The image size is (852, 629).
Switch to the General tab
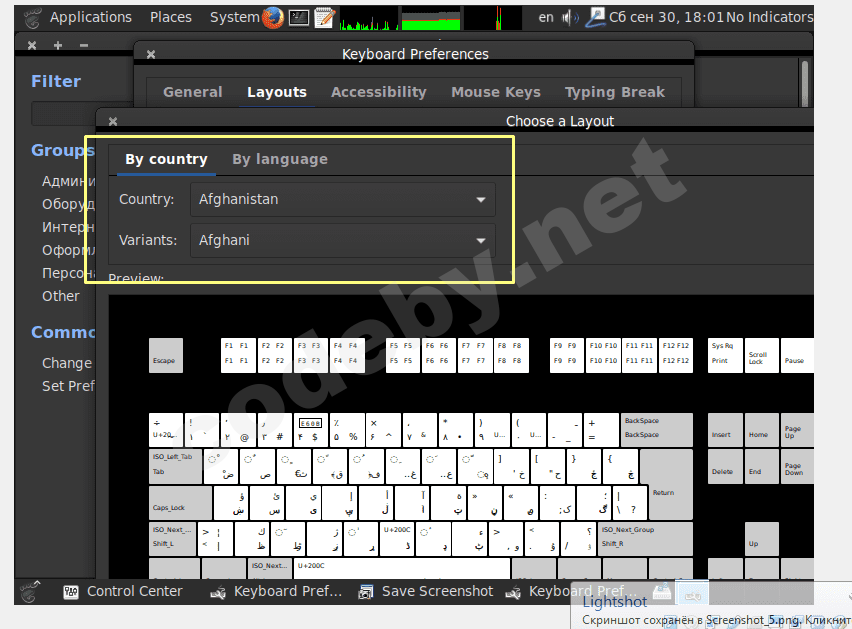pyautogui.click(x=192, y=92)
